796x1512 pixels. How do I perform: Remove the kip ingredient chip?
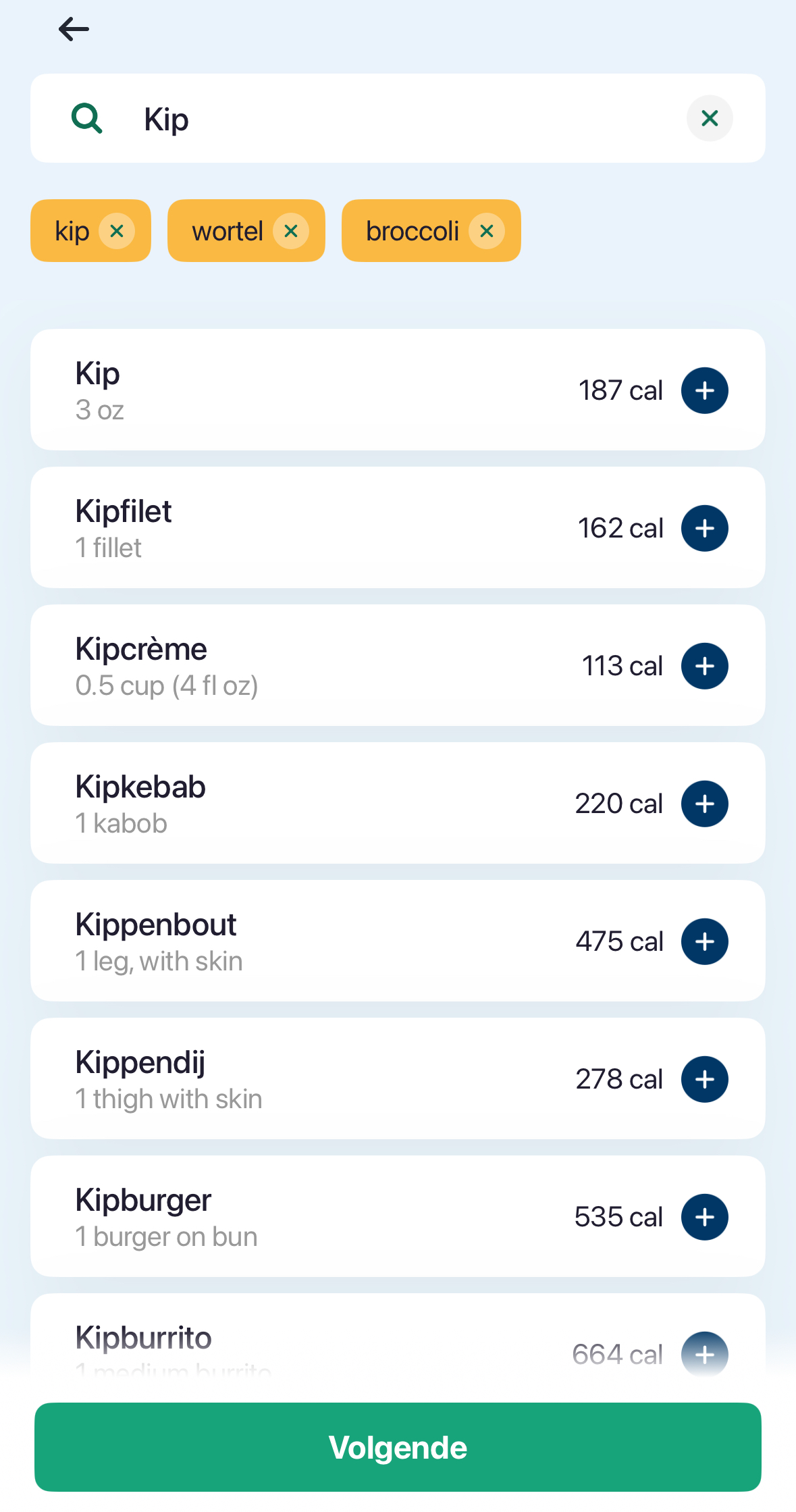tap(117, 231)
